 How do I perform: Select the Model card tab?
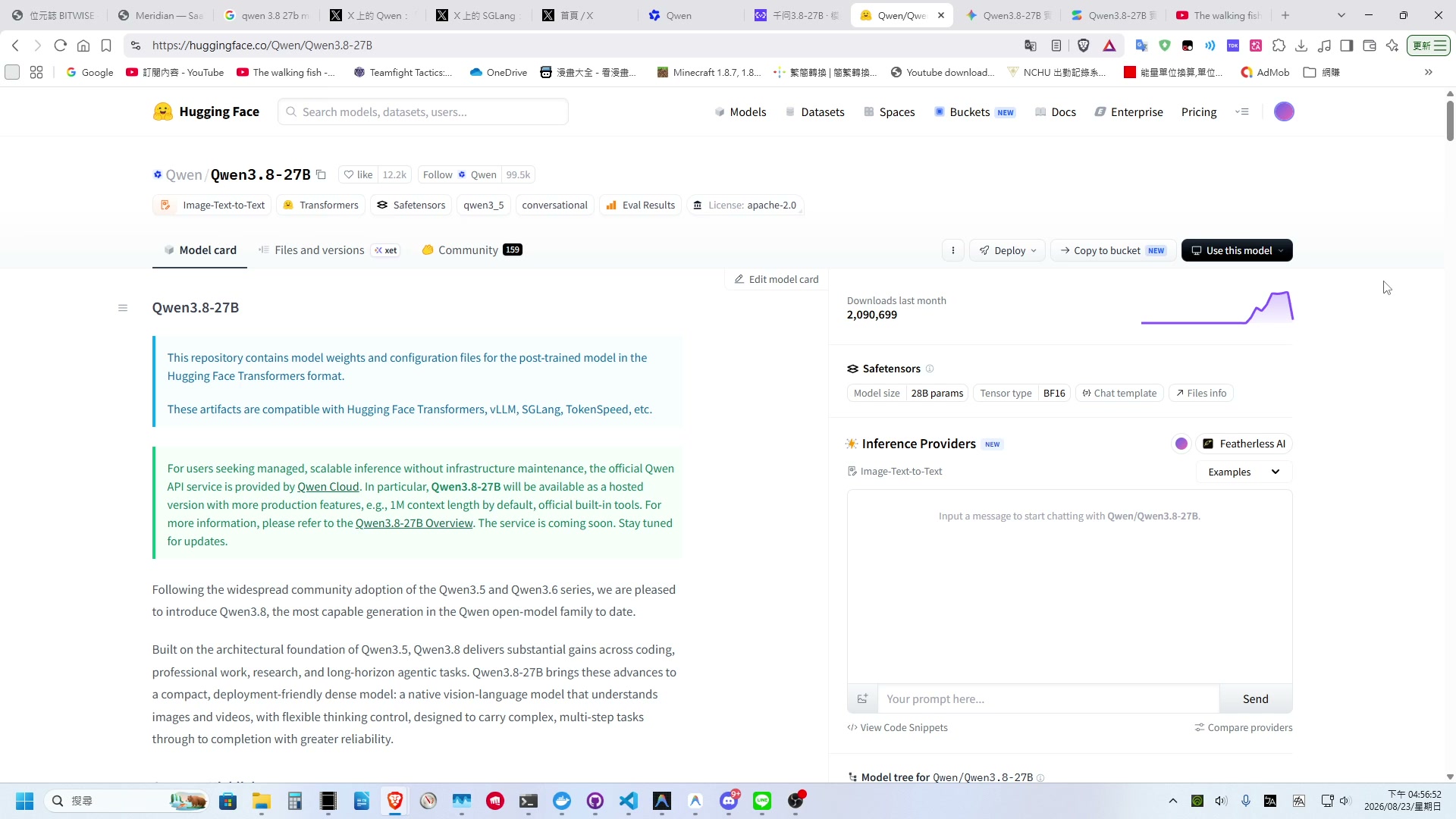point(200,250)
